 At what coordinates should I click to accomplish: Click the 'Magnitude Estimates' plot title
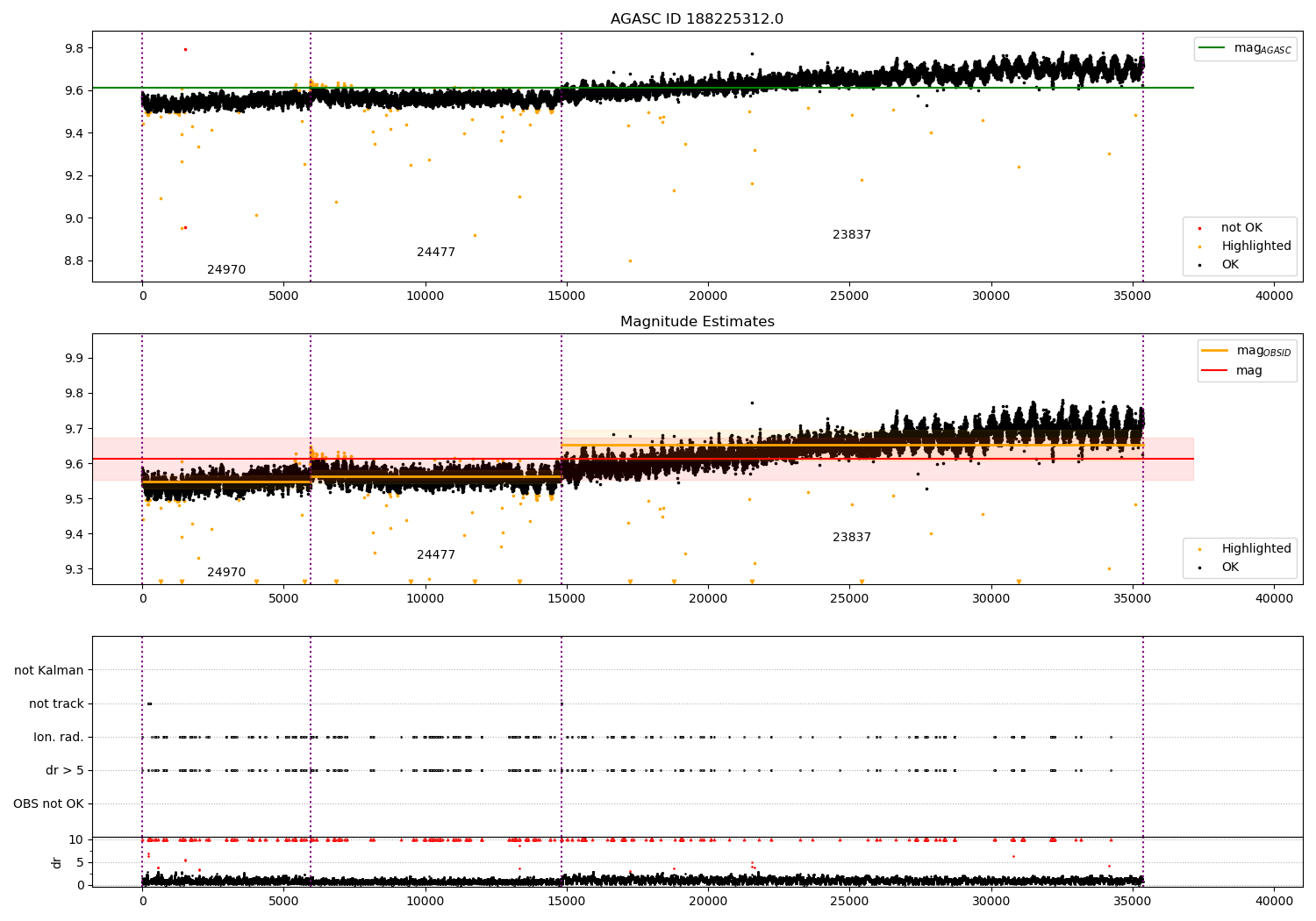(697, 322)
